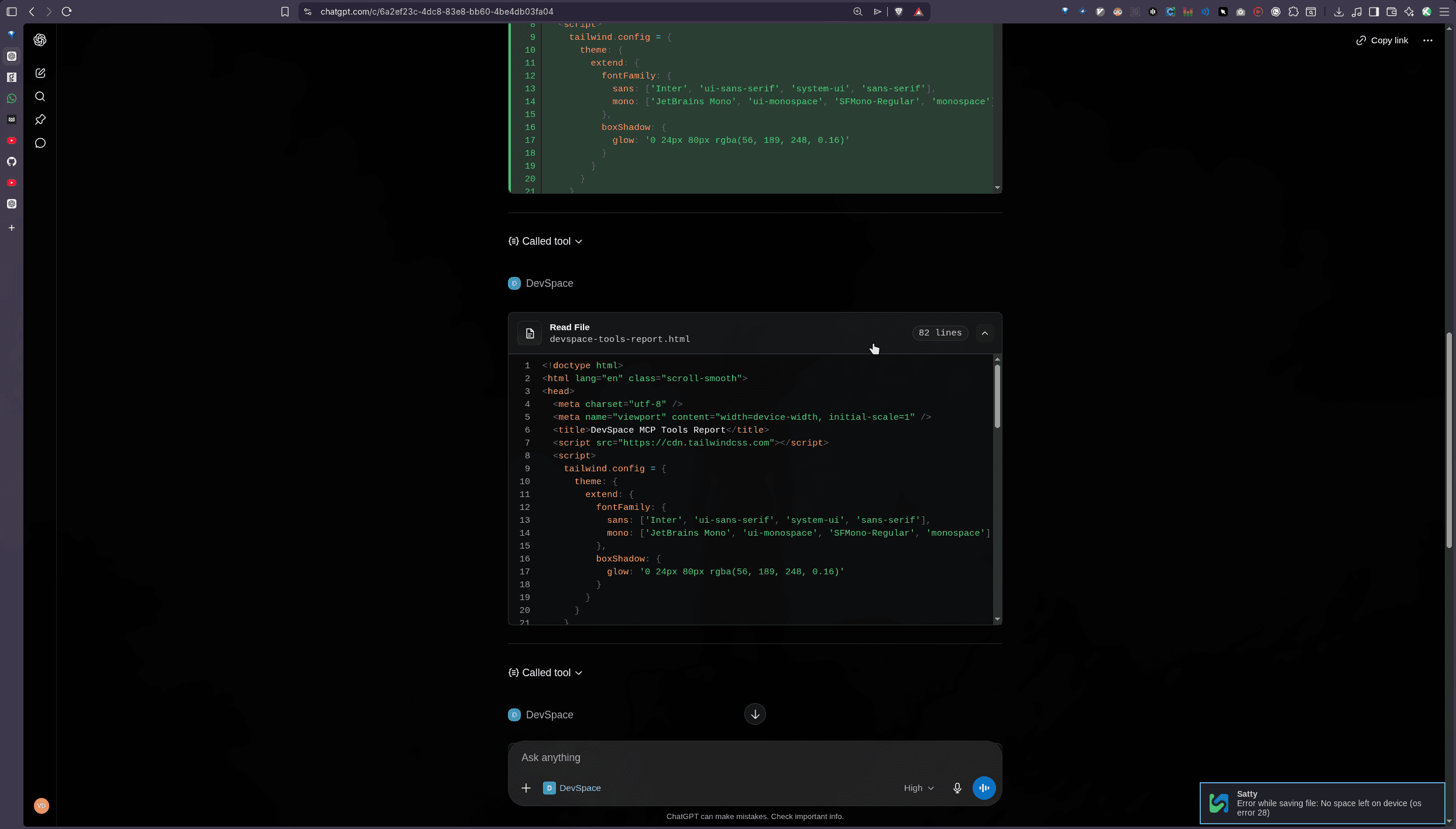Click the zoom magnifier in address bar
Viewport: 1456px width, 829px height.
coord(858,12)
